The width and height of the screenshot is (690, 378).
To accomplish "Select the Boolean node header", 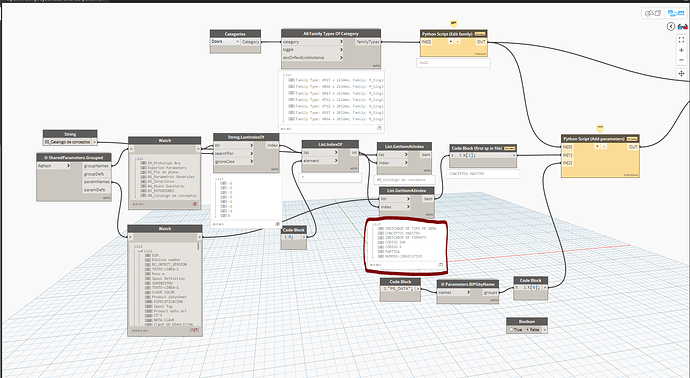I will [x=527, y=321].
